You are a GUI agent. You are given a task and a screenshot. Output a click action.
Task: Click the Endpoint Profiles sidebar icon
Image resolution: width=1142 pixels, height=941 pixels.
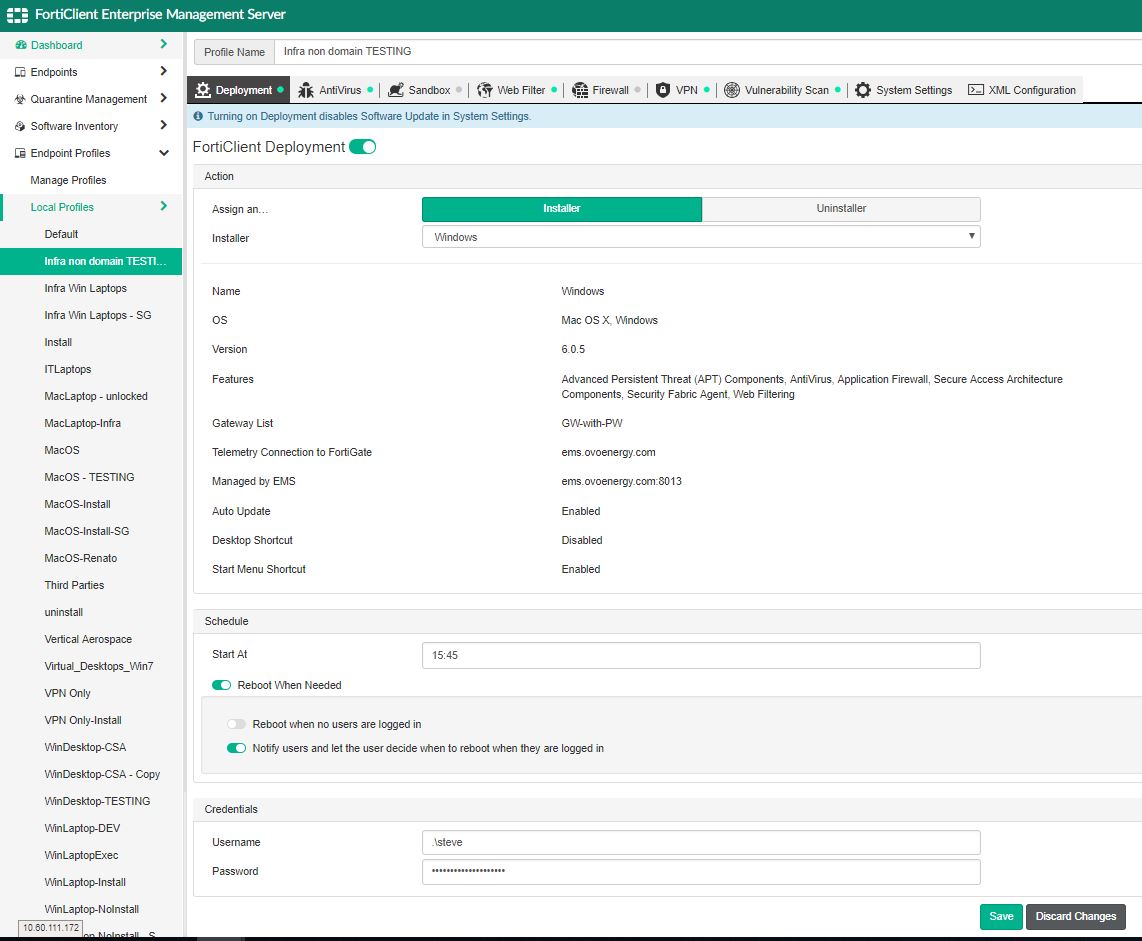coord(20,153)
